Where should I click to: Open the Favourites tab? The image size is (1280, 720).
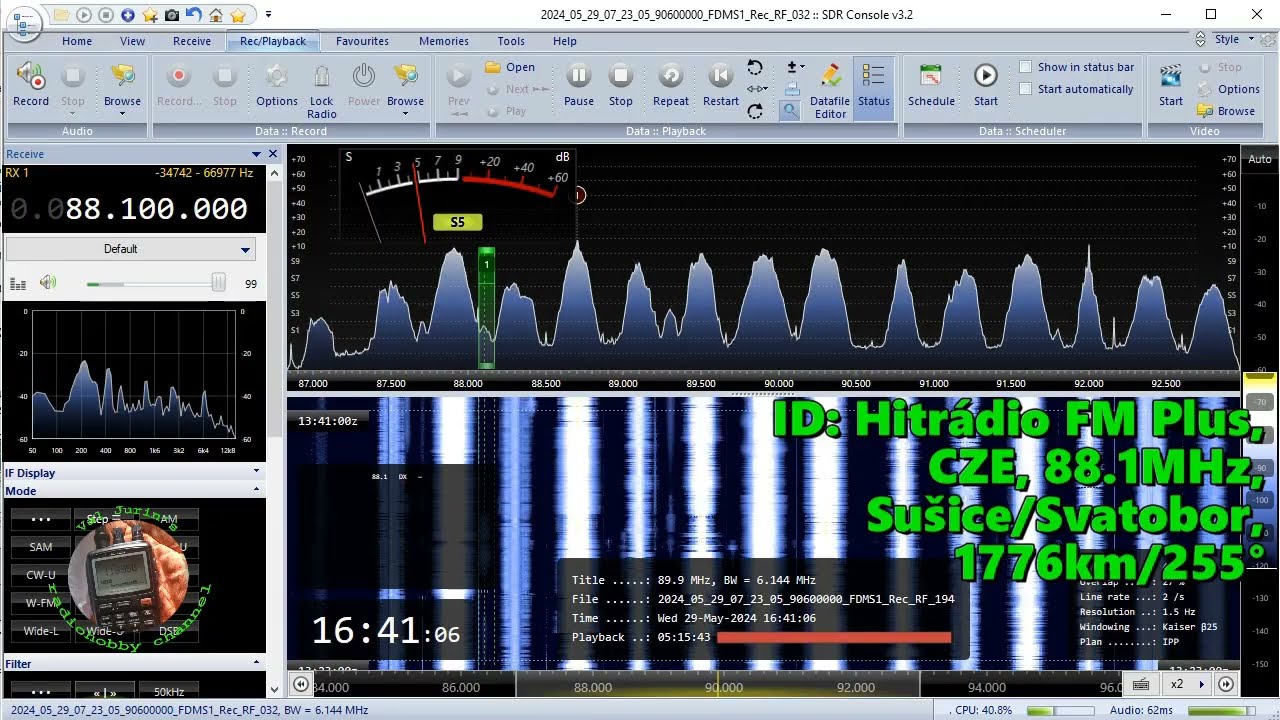[x=362, y=41]
